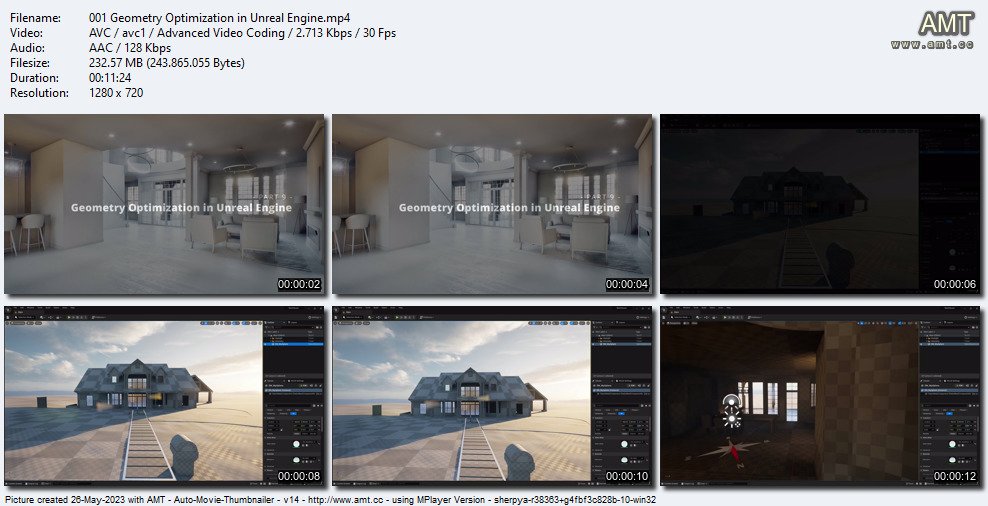
Task: Open the house exterior thumbnail at 00:00:08
Action: pos(164,396)
